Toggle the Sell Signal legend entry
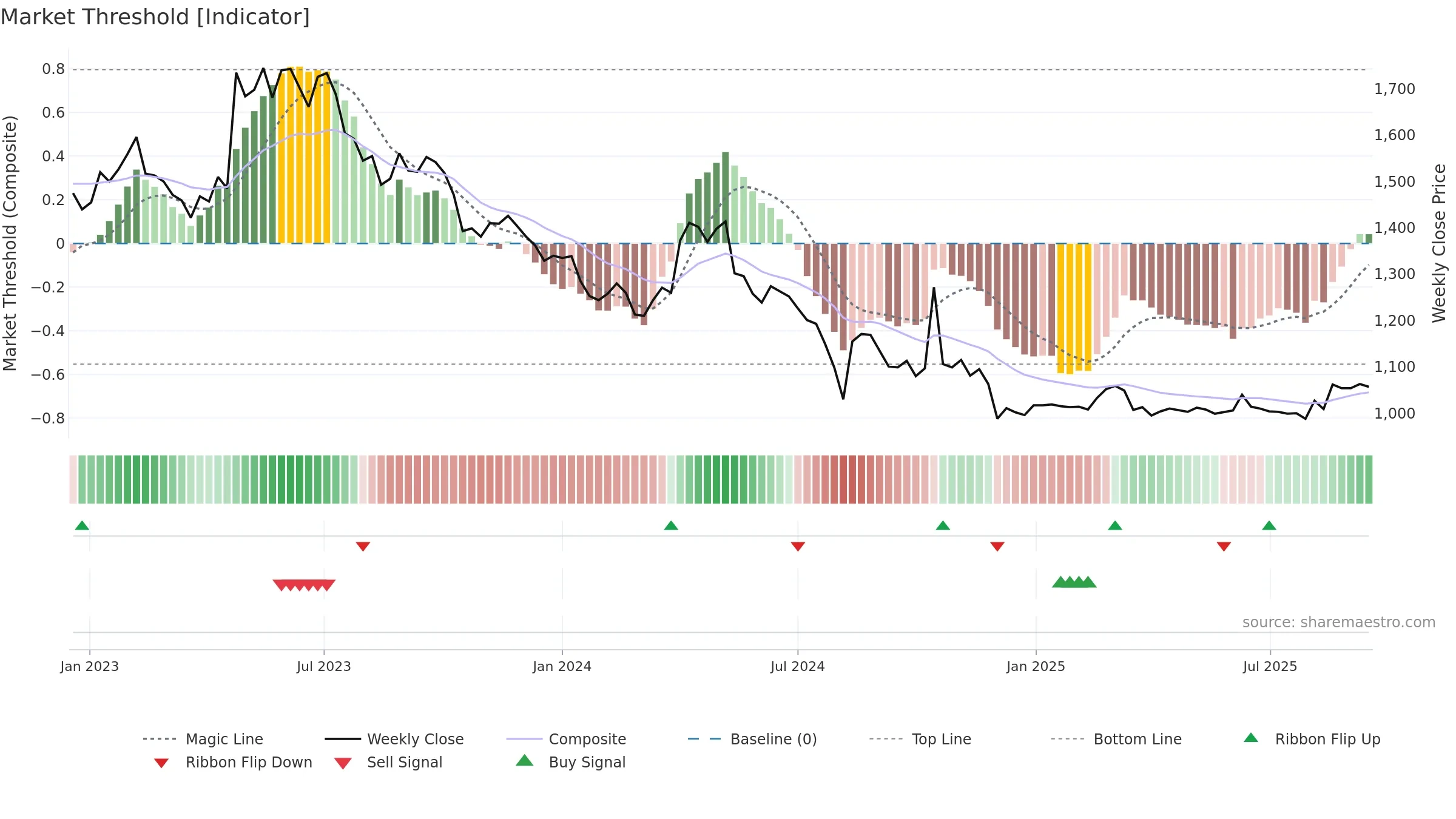1456x819 pixels. tap(388, 762)
